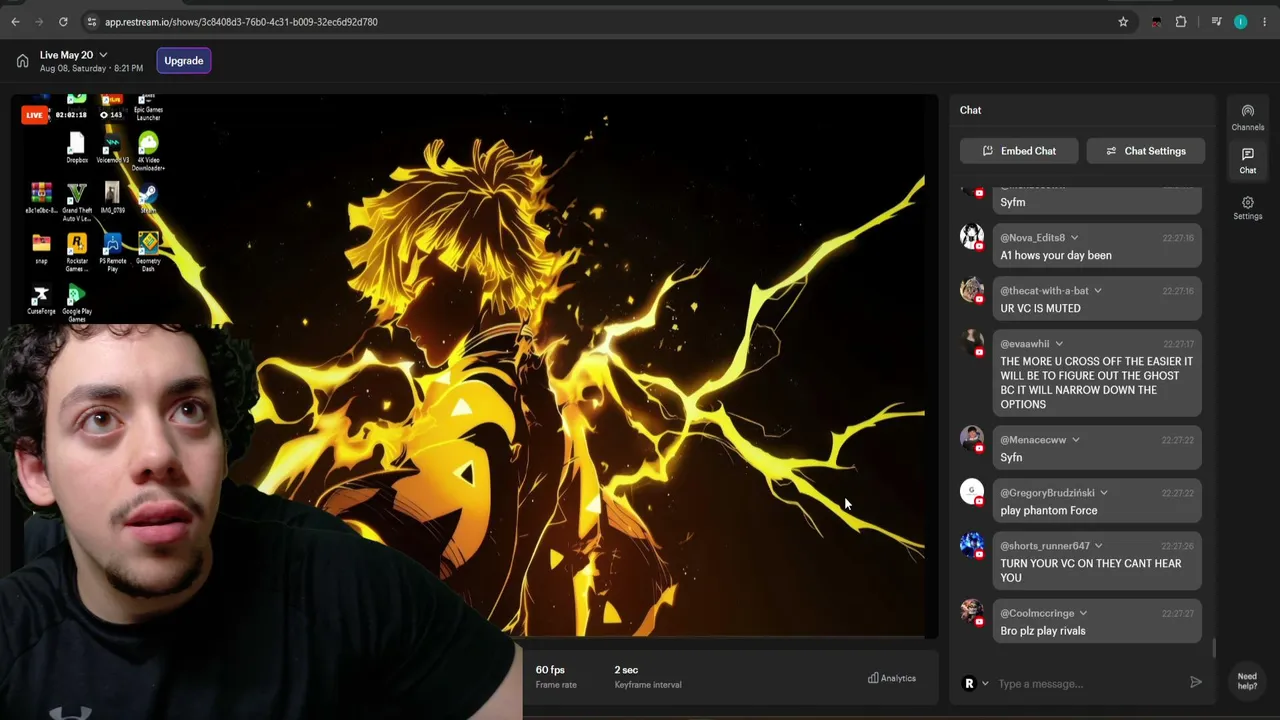
Task: Open the Analytics link
Action: click(892, 678)
